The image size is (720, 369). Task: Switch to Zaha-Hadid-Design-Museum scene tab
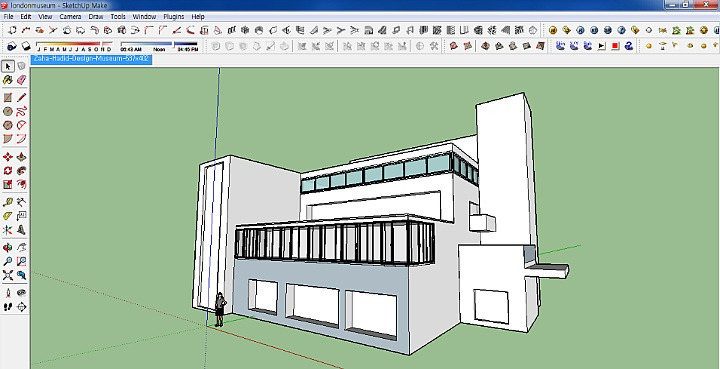91,59
